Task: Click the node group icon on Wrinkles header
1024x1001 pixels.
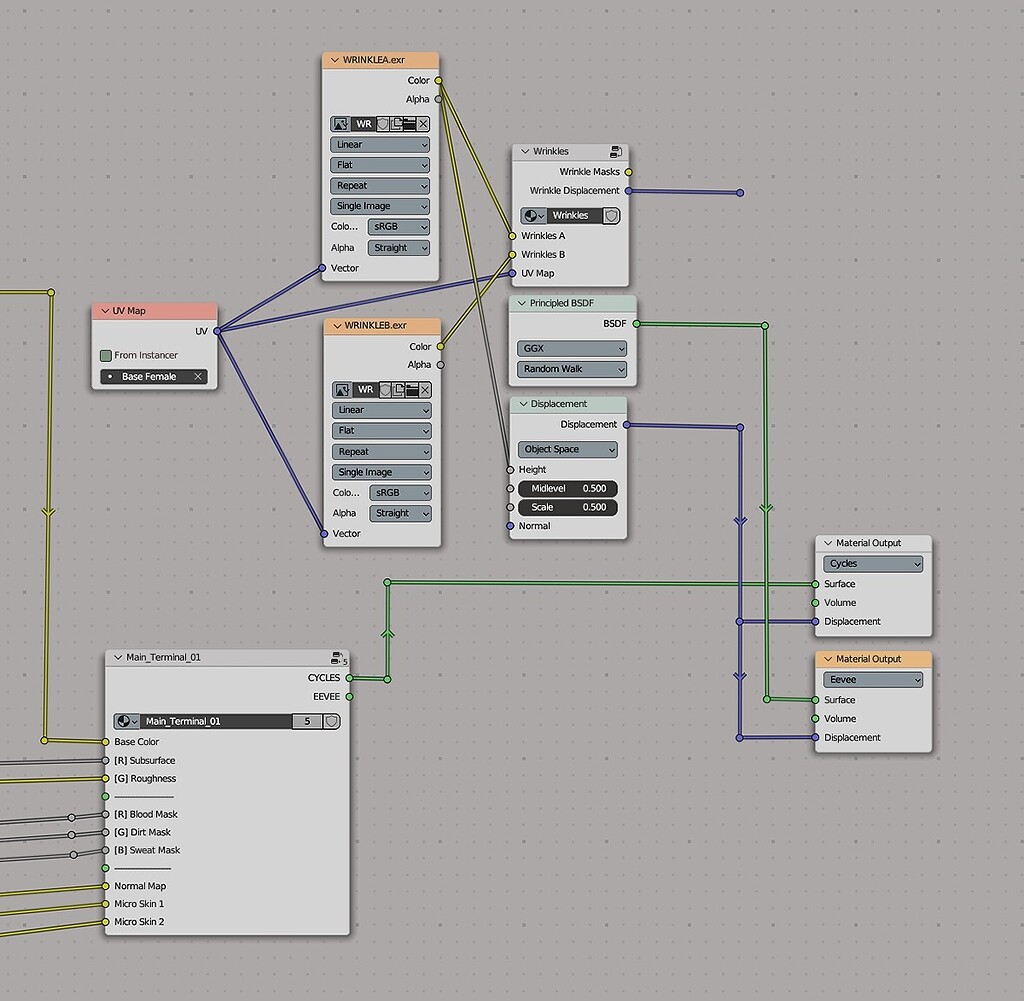Action: 616,151
